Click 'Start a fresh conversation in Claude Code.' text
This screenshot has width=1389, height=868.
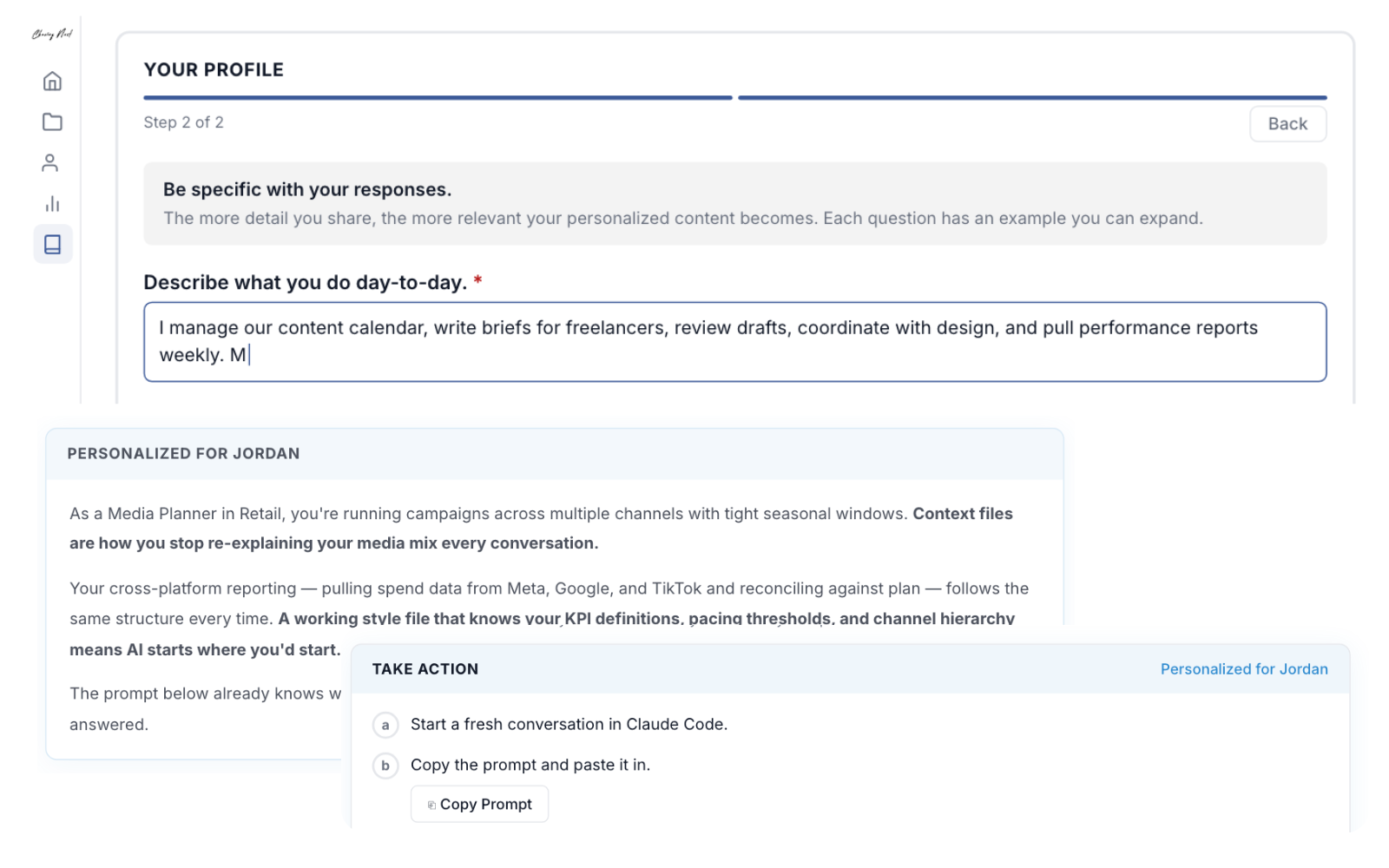click(x=569, y=724)
